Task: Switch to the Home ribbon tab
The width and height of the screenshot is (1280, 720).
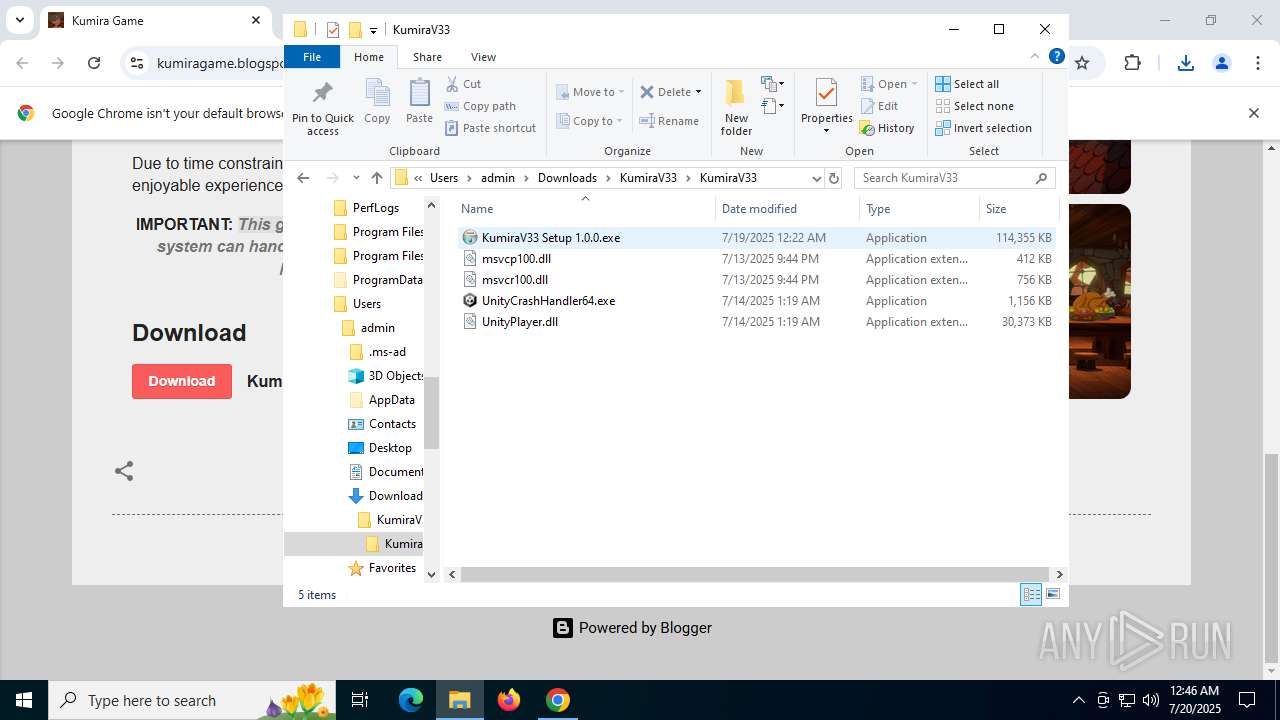Action: point(369,57)
